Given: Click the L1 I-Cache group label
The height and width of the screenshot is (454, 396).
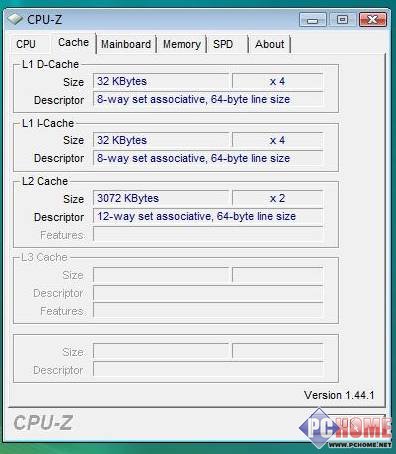Looking at the screenshot, I should 48,123.
